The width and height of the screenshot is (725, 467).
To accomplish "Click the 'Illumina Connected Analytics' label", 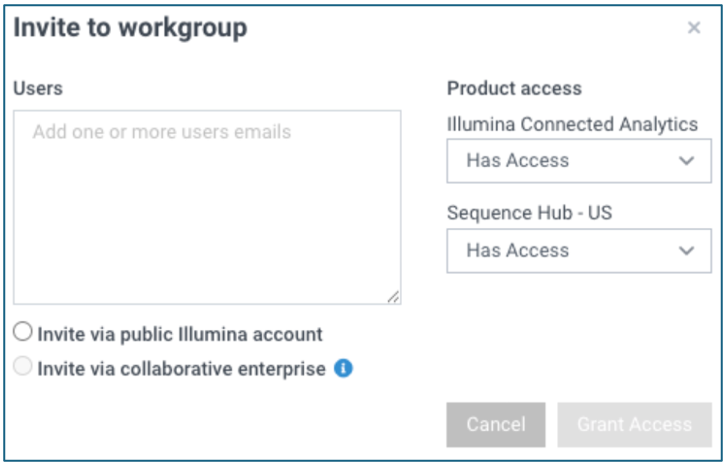I will 572,124.
